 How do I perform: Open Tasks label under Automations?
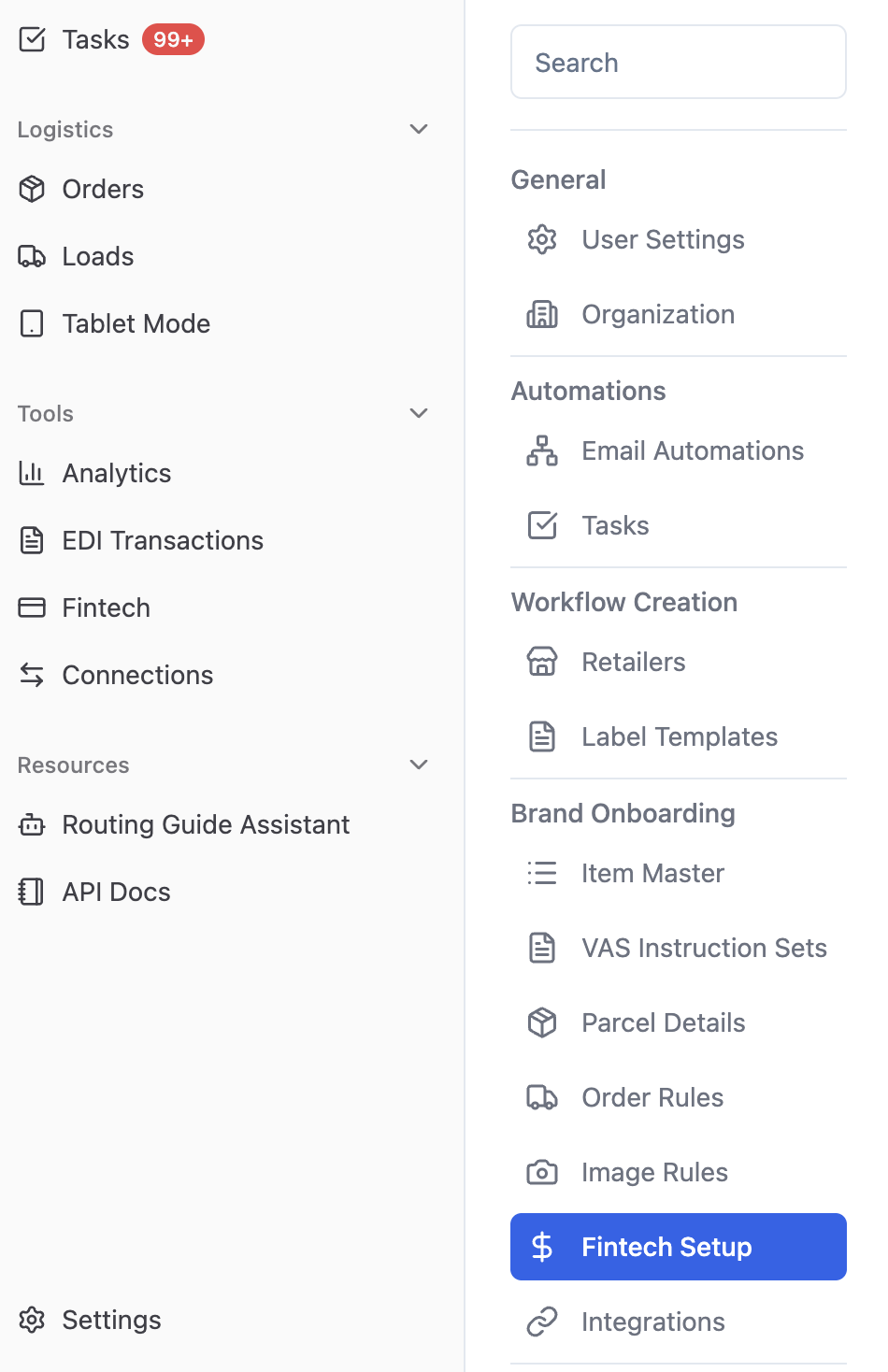coord(615,525)
